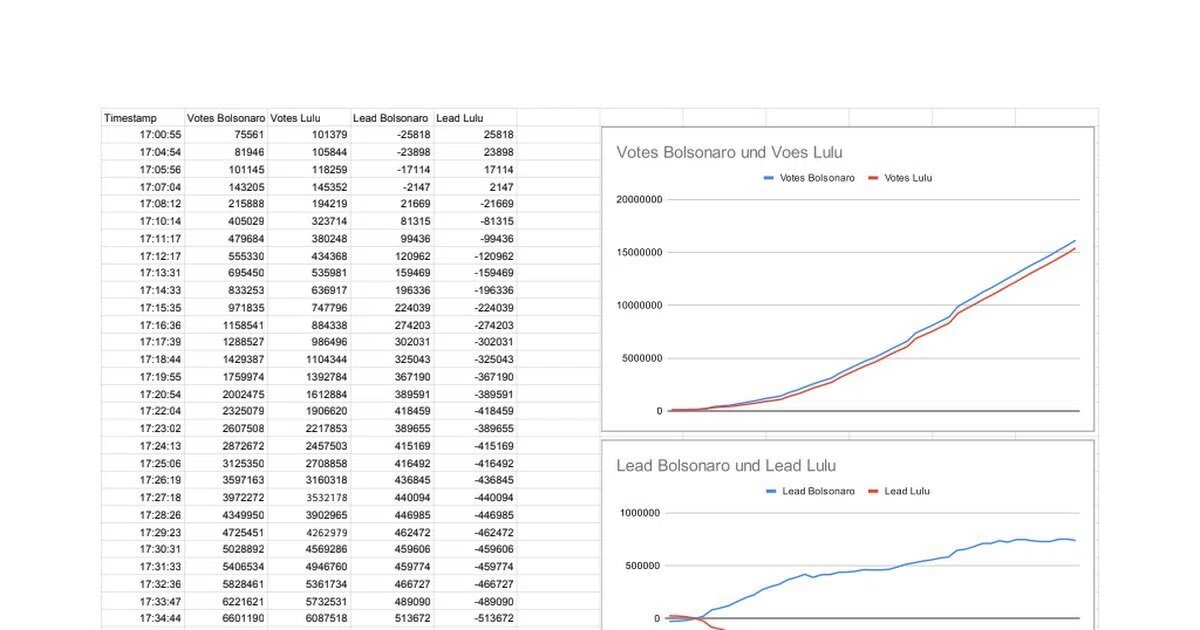Click the timestamp cell 17:04:54
The height and width of the screenshot is (630, 1200).
tap(143, 152)
